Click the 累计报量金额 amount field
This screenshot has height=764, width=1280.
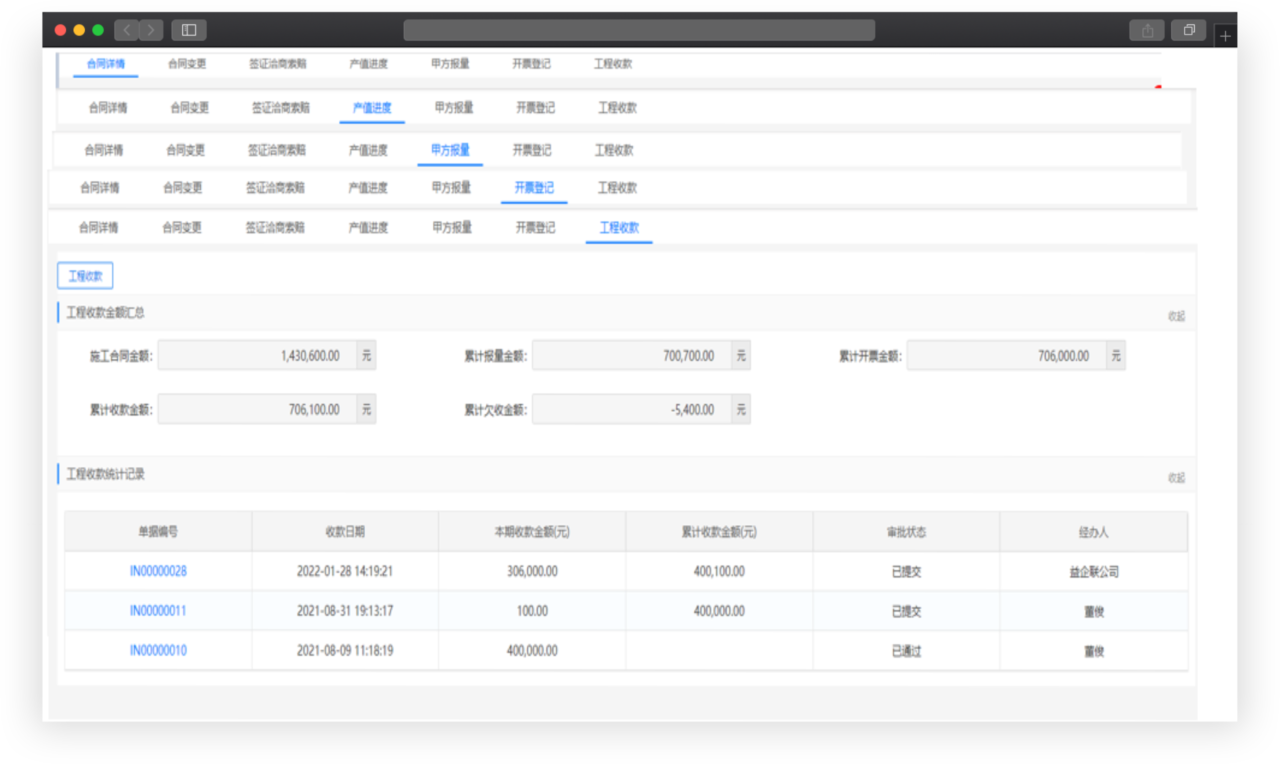[x=631, y=356]
